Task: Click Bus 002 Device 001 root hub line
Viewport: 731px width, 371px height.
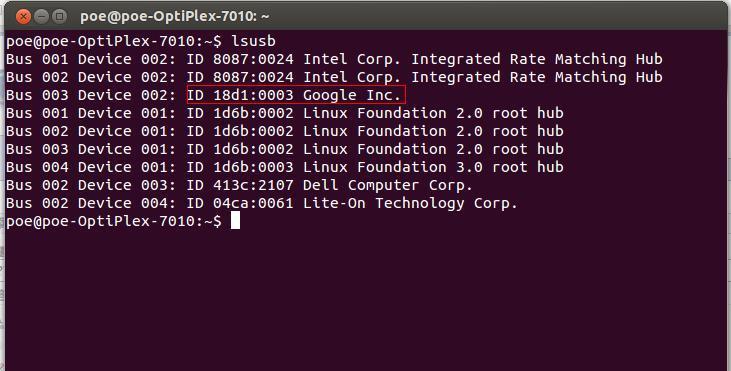Action: [285, 131]
